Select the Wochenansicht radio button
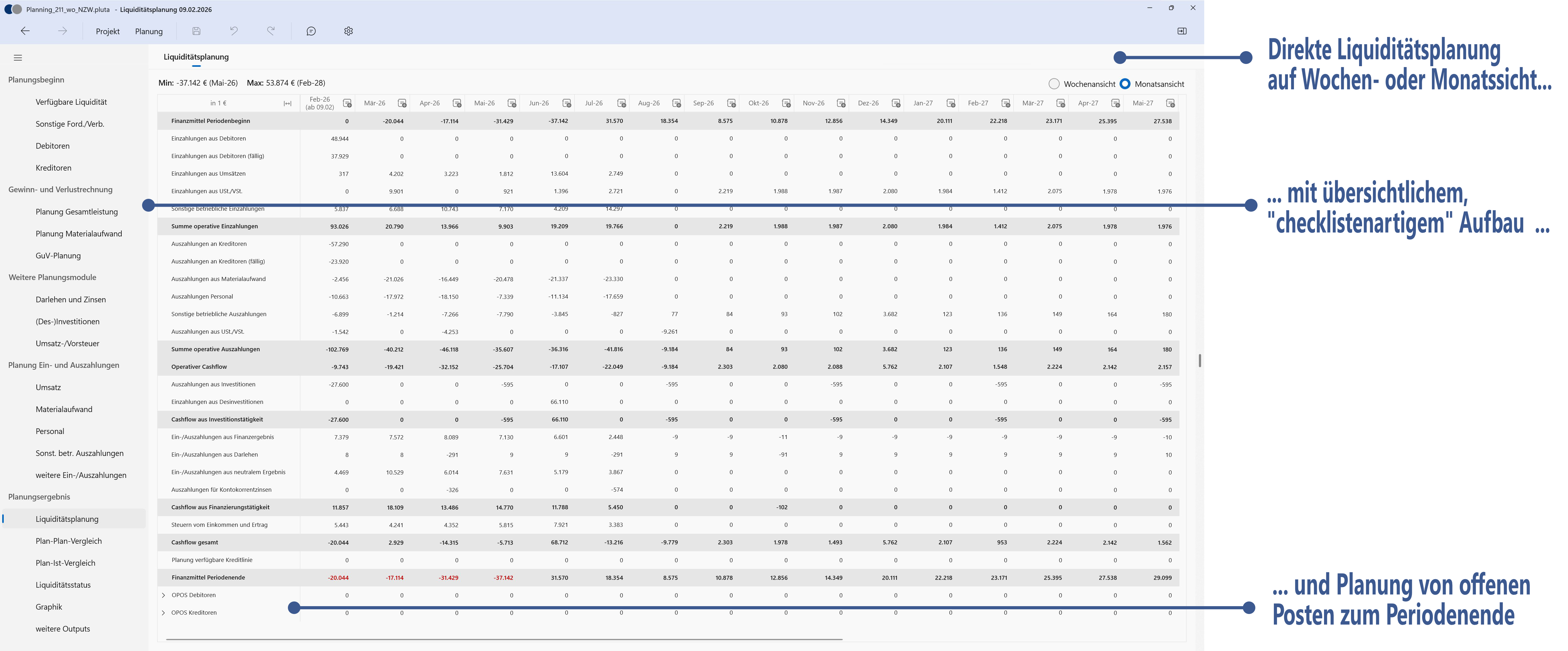The width and height of the screenshot is (1568, 651). 1054,83
